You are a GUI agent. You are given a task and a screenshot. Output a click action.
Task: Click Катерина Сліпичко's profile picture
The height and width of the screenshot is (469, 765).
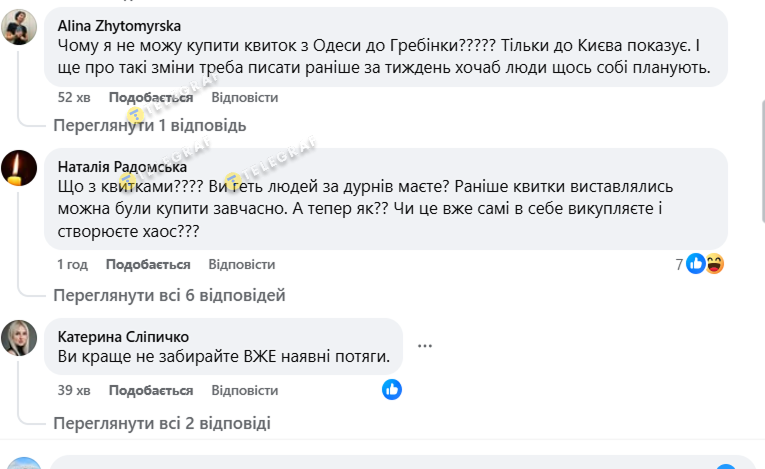pyautogui.click(x=19, y=339)
